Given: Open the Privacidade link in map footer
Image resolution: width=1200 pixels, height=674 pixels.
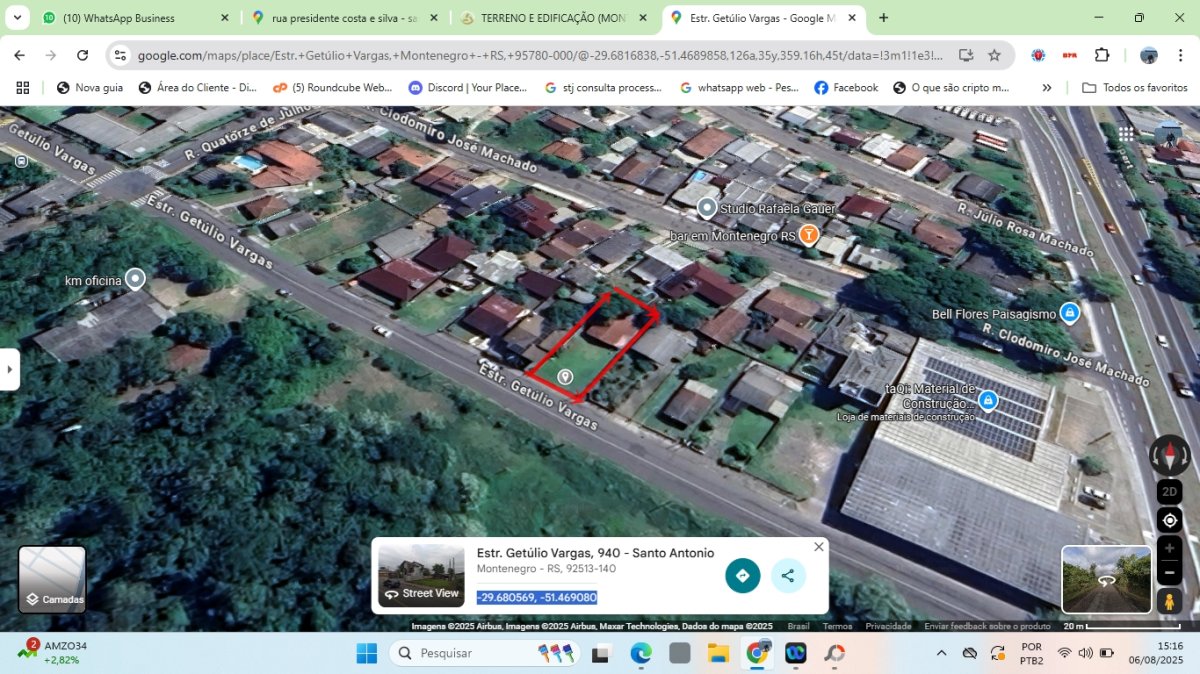Looking at the screenshot, I should click(888, 626).
